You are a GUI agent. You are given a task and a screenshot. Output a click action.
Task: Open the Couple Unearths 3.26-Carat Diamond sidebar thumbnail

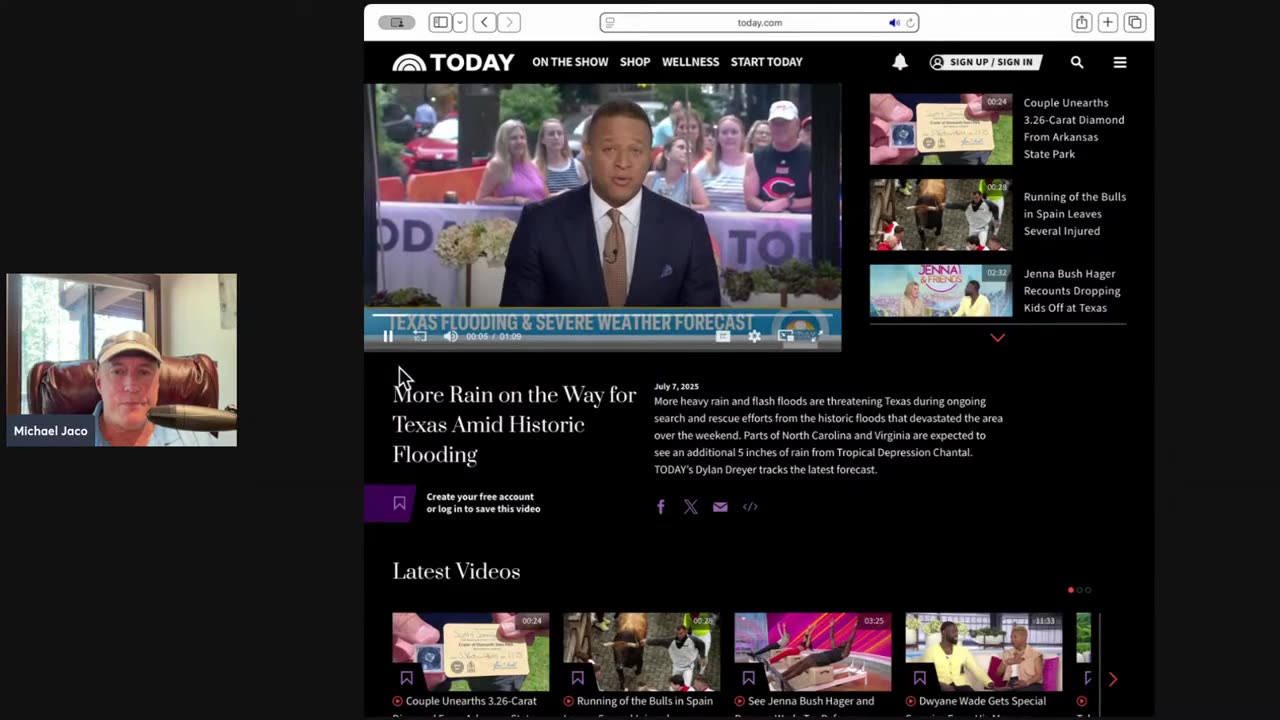[x=940, y=129]
